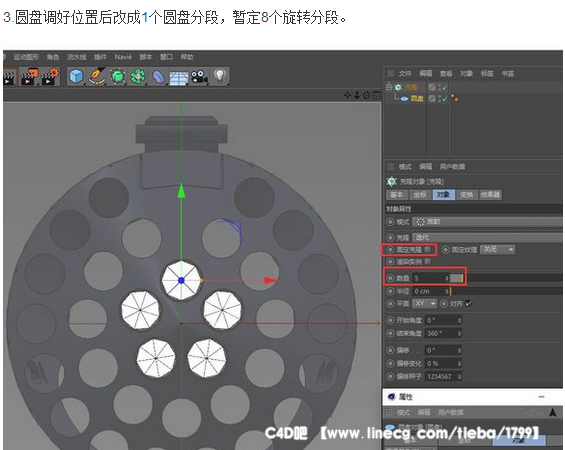Image resolution: width=565 pixels, height=450 pixels.
Task: Toggle viewport maximize layout icon
Action: pyautogui.click(x=376, y=95)
